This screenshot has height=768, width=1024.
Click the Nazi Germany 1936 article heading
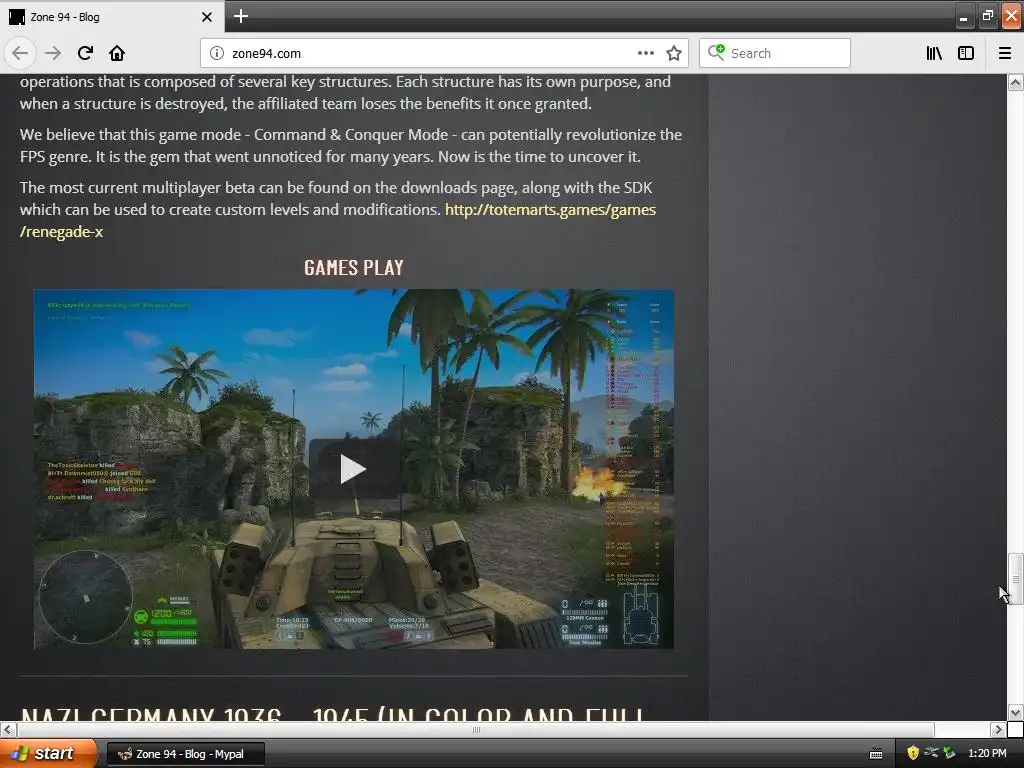click(332, 713)
